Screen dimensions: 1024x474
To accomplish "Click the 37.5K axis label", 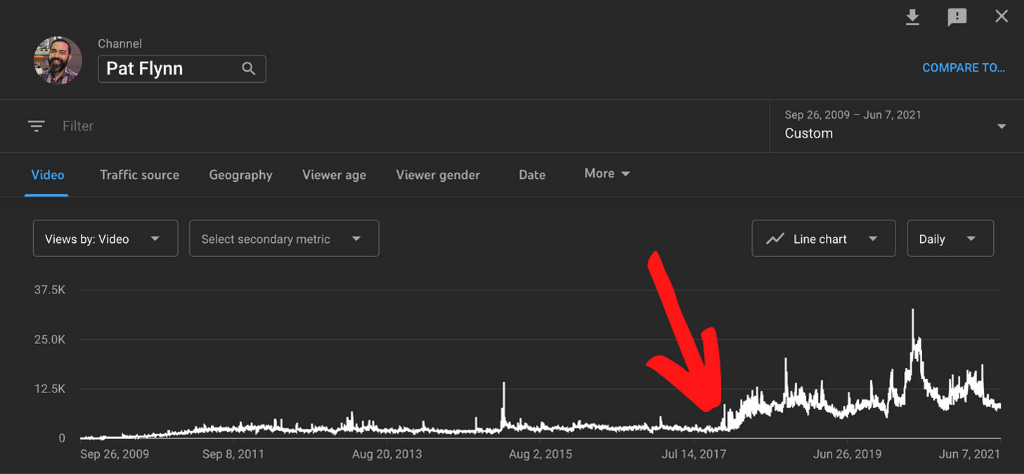I will coord(50,290).
